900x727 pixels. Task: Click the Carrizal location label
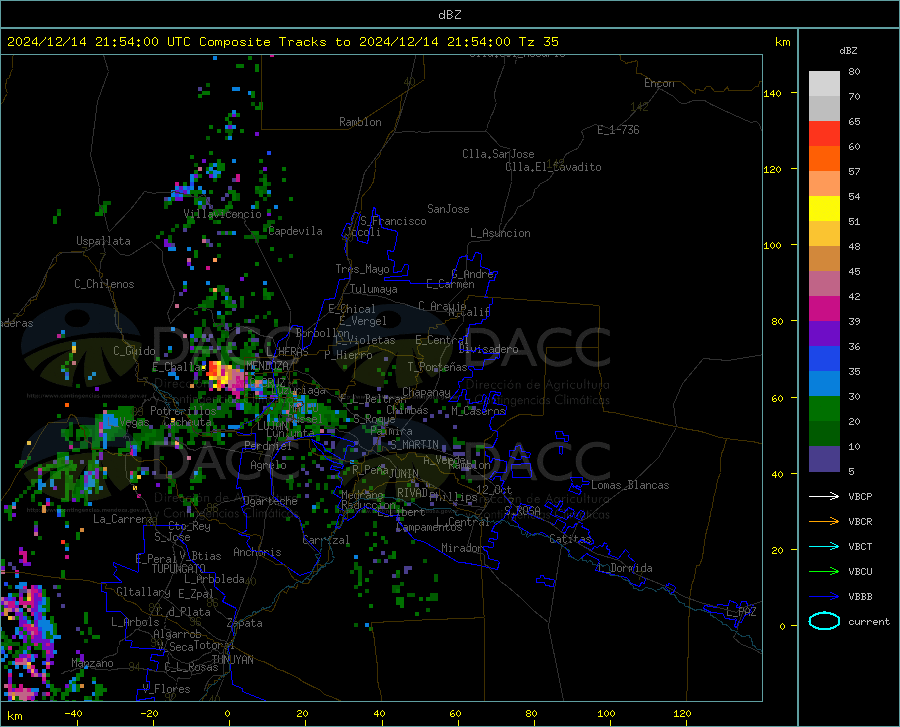[326, 540]
